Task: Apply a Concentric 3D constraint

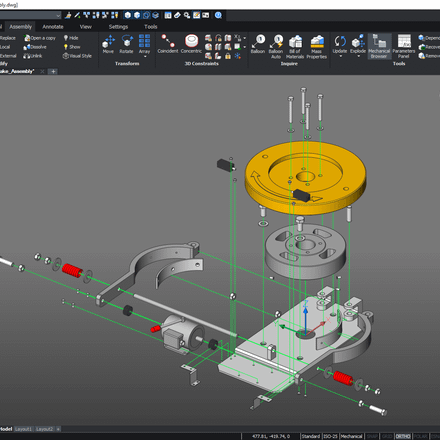Action: pyautogui.click(x=191, y=44)
